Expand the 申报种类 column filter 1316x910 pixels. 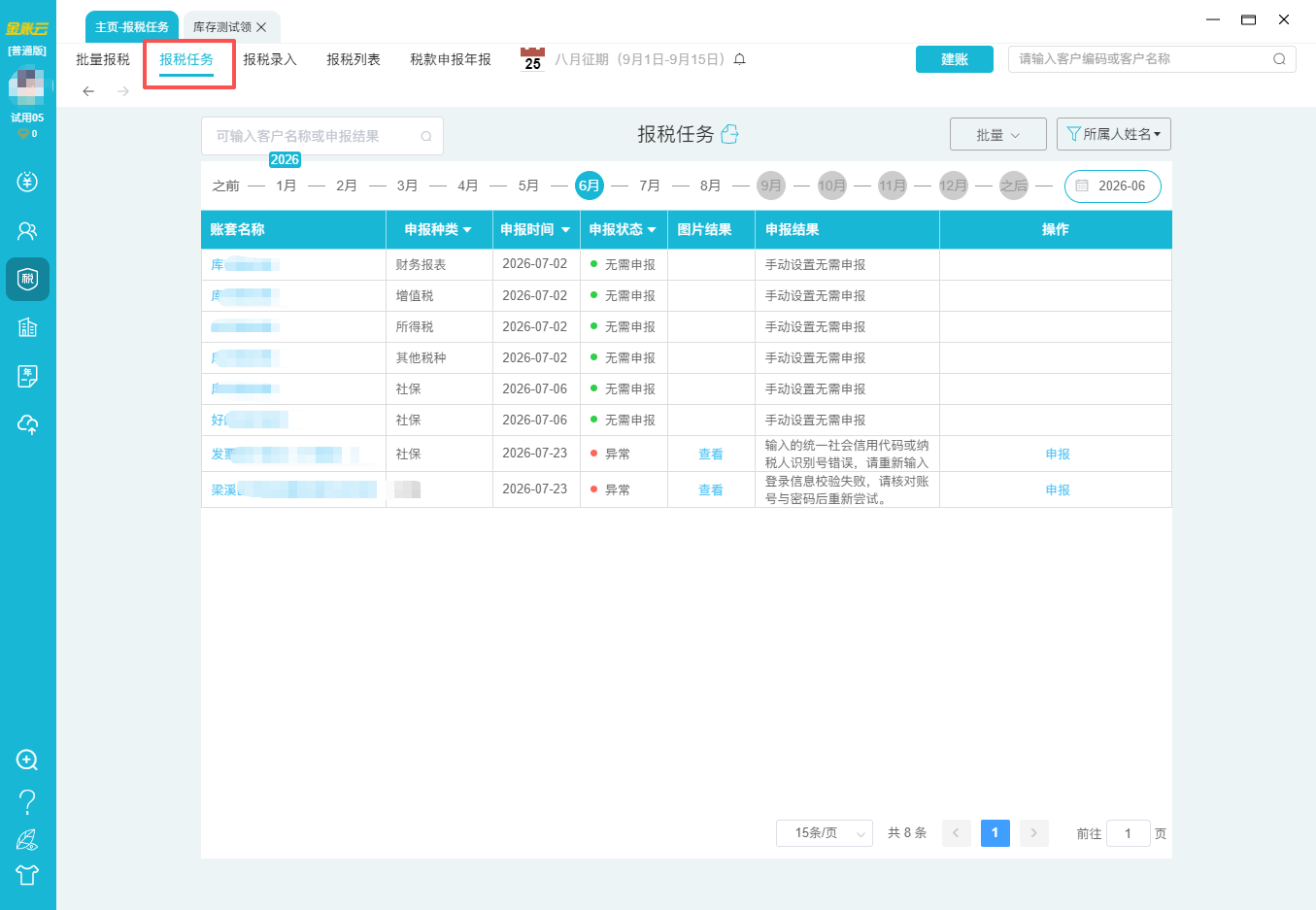(467, 230)
